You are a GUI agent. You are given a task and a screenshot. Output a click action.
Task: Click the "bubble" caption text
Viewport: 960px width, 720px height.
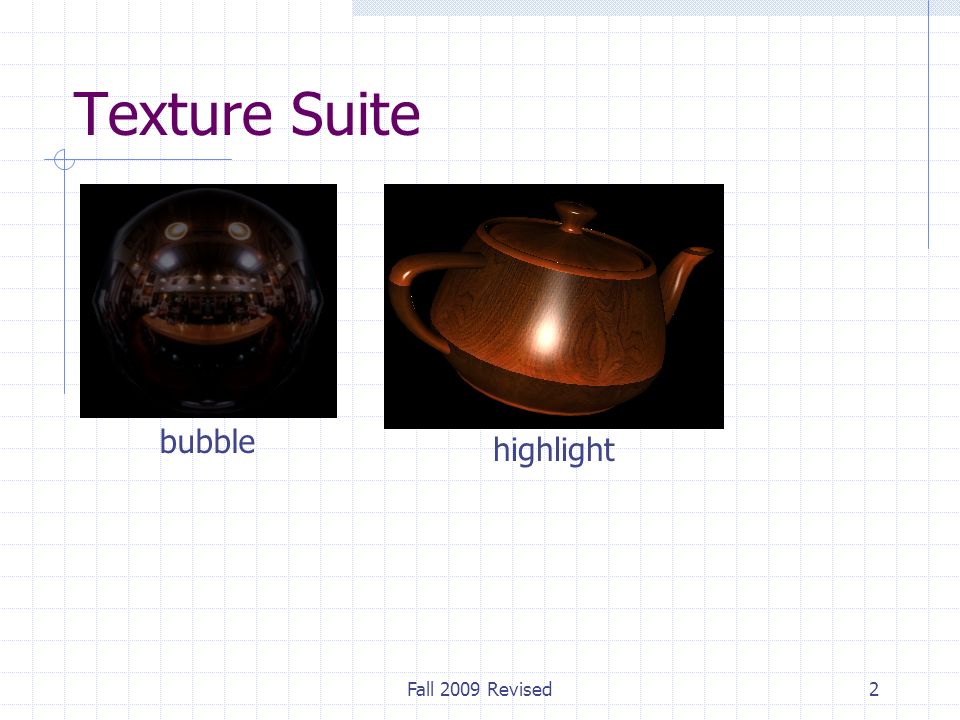pos(207,441)
